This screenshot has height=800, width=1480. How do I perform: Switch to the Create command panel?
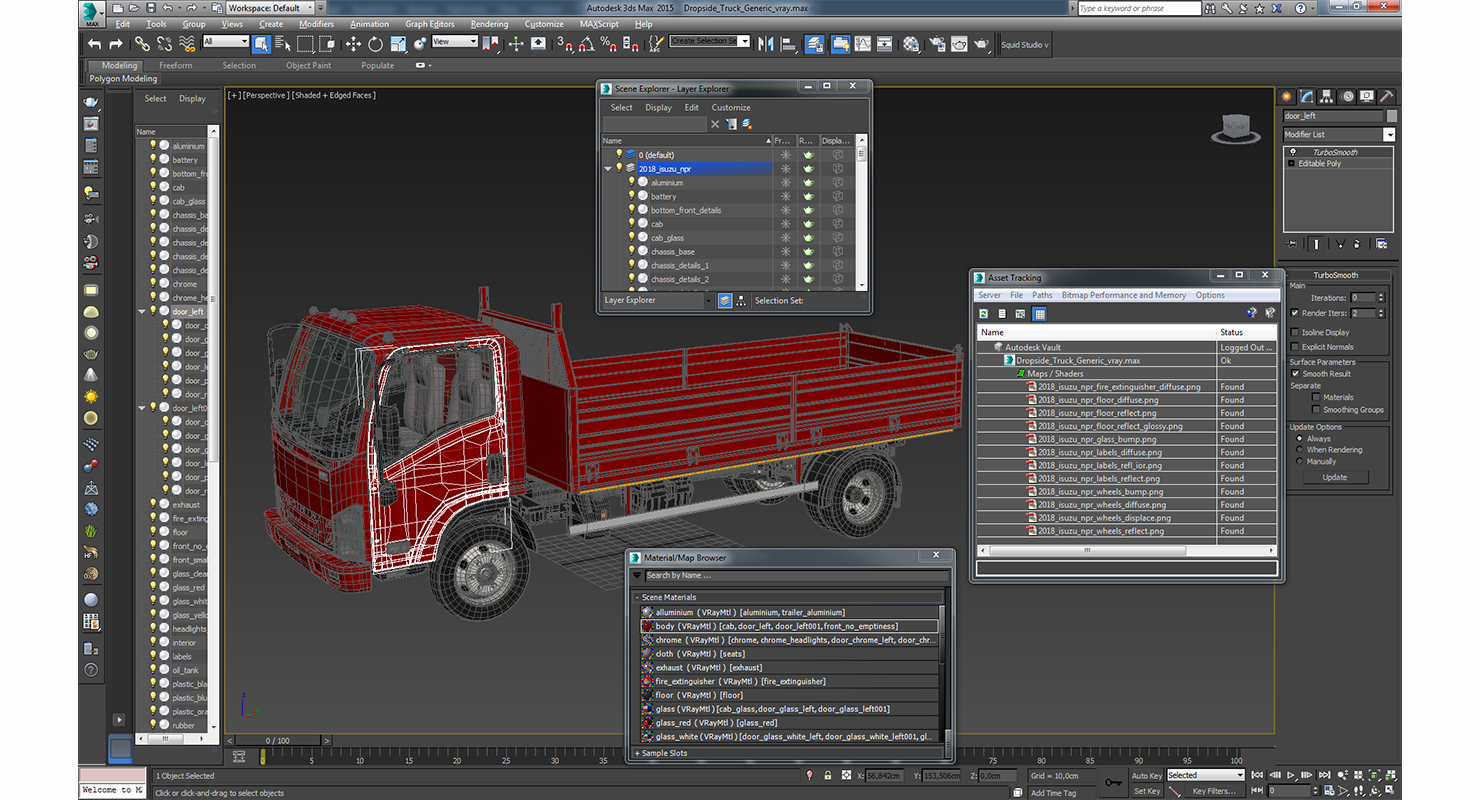click(x=1287, y=97)
